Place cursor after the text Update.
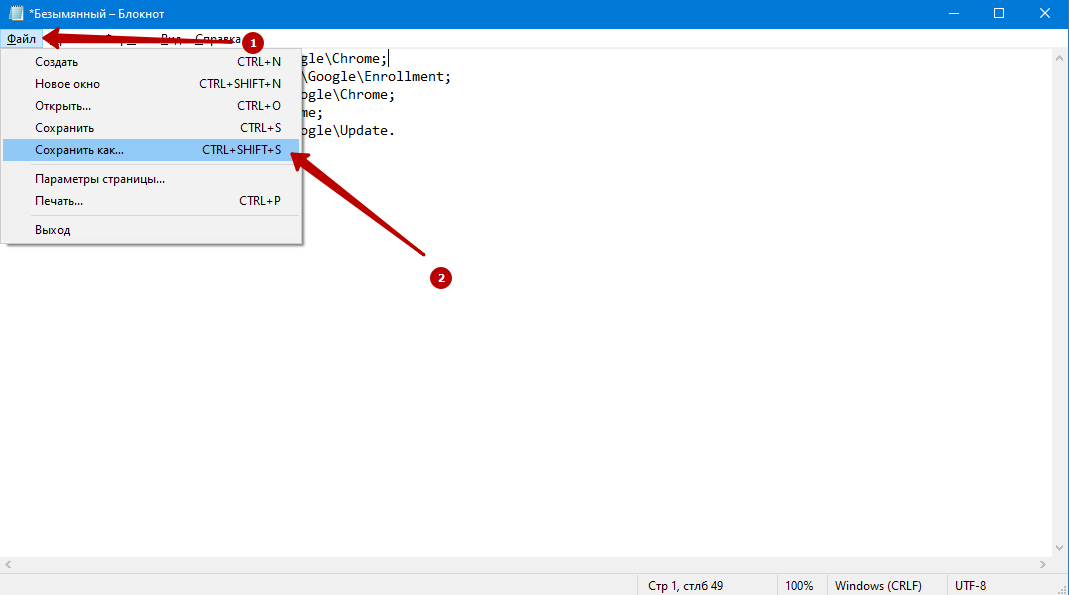 [x=397, y=131]
